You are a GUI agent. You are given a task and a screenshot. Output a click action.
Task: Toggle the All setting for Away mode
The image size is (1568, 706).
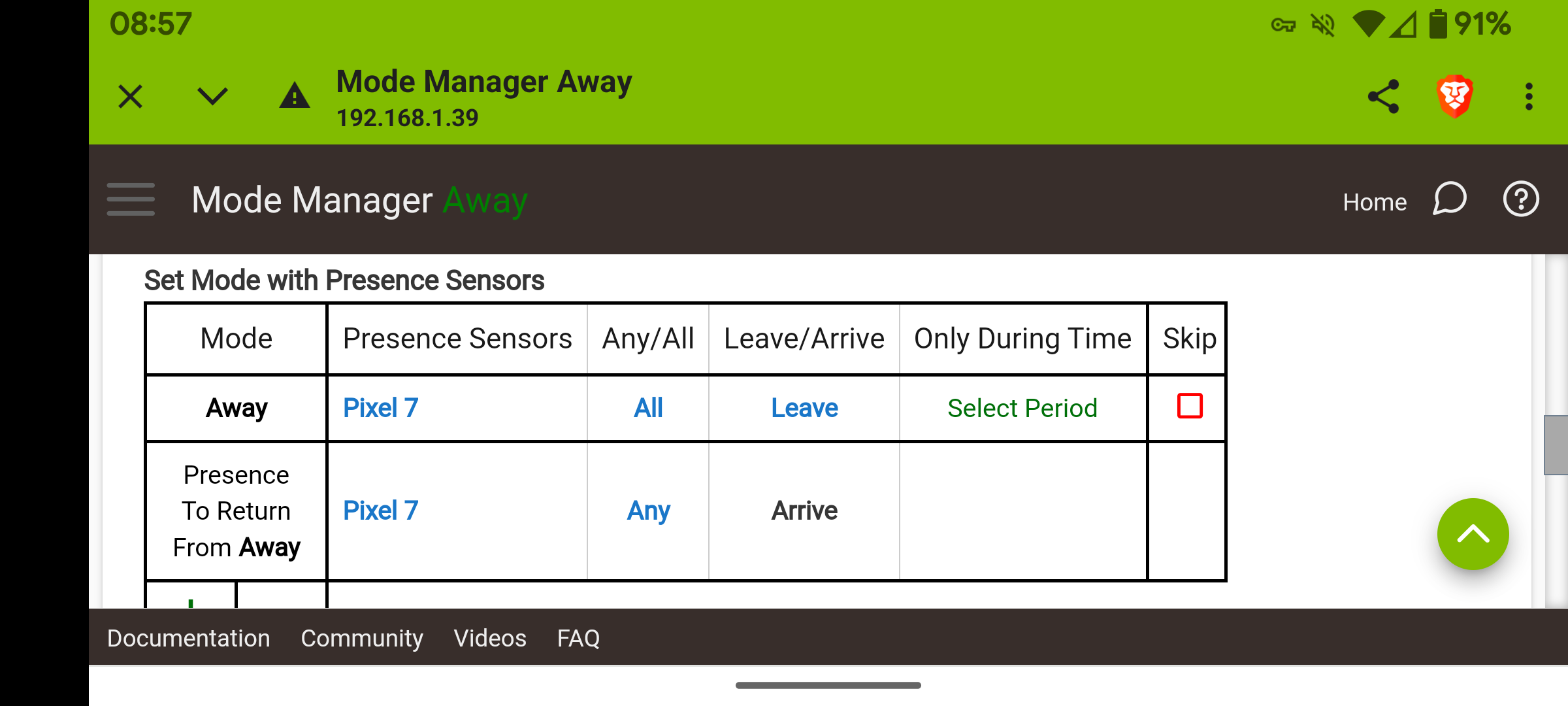click(648, 408)
